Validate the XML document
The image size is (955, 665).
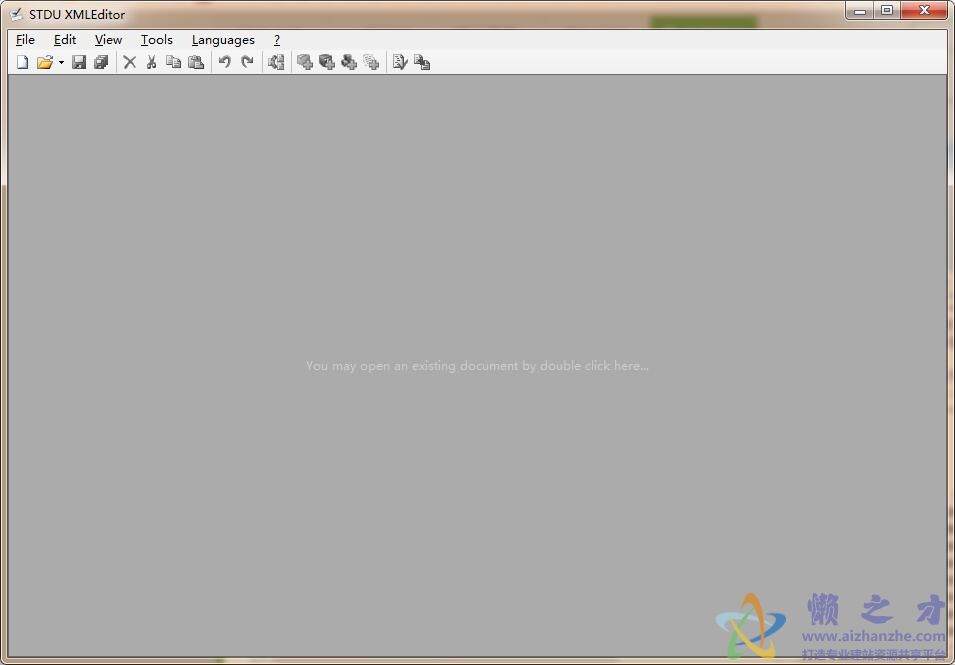click(400, 62)
